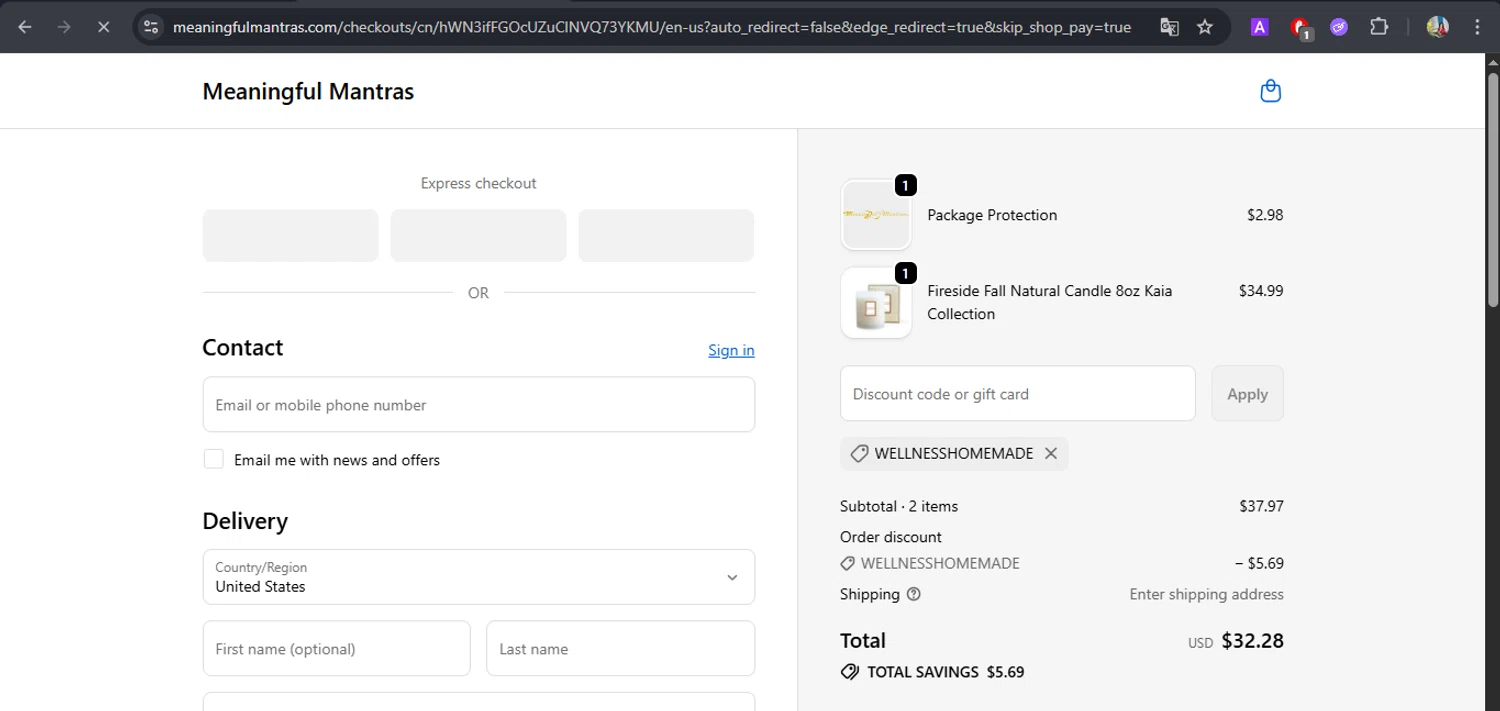This screenshot has height=711, width=1500.
Task: Click the Meaningful Mantras store title
Action: tap(308, 91)
